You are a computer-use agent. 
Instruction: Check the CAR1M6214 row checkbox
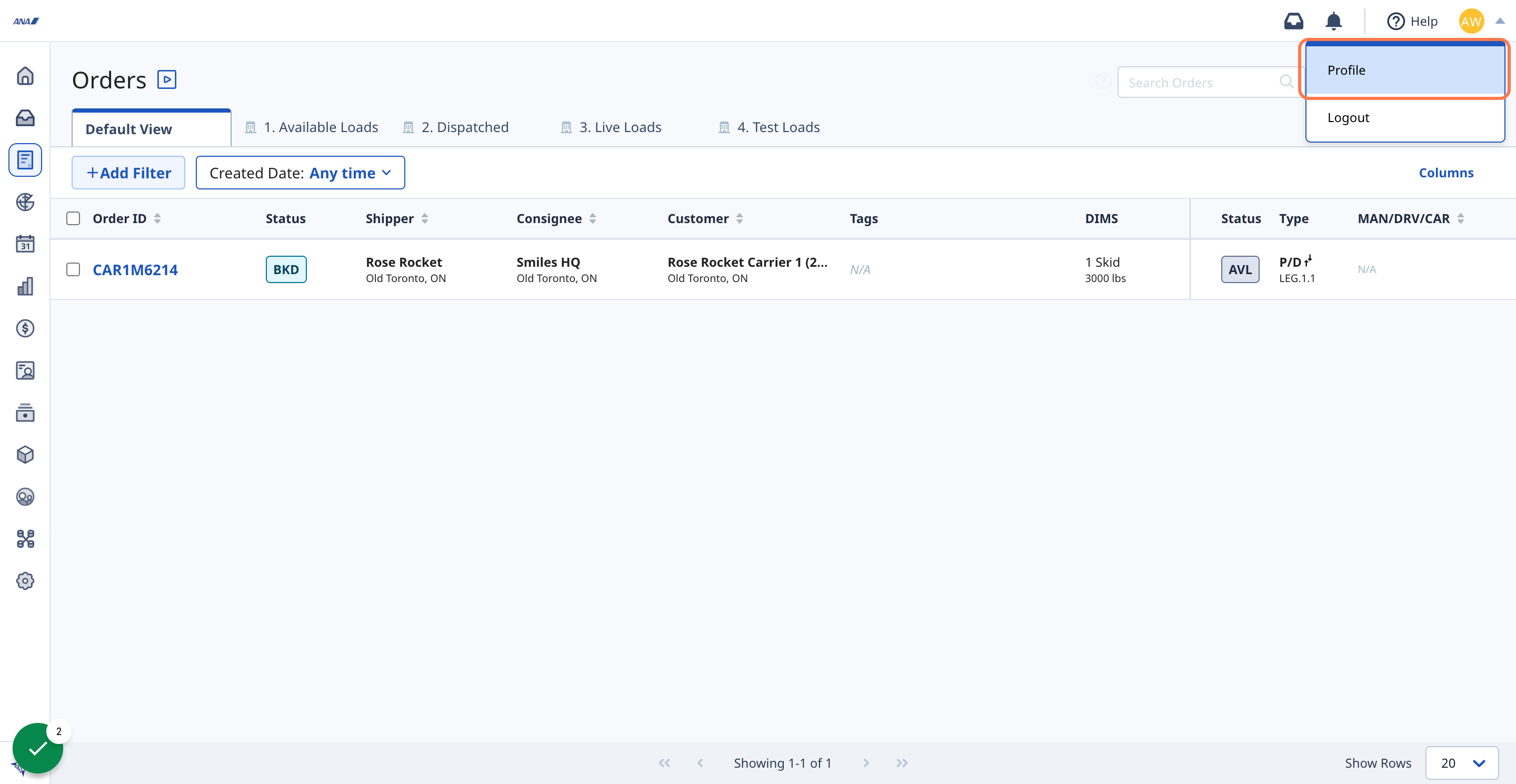(x=73, y=269)
